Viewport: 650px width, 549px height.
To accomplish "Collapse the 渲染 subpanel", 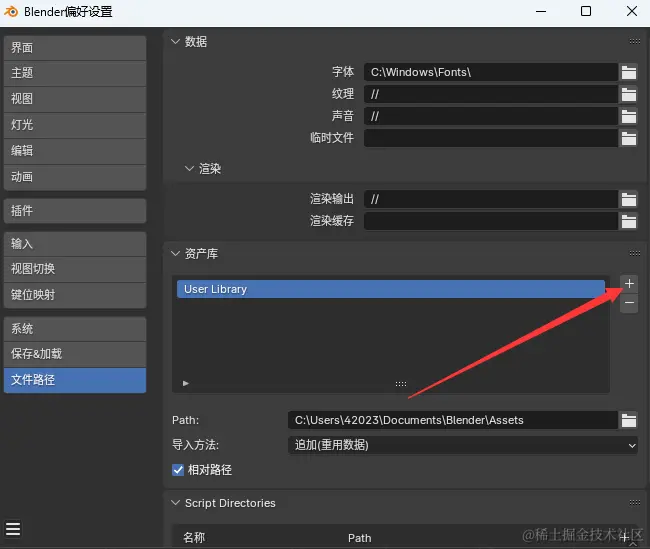I will click(x=189, y=168).
